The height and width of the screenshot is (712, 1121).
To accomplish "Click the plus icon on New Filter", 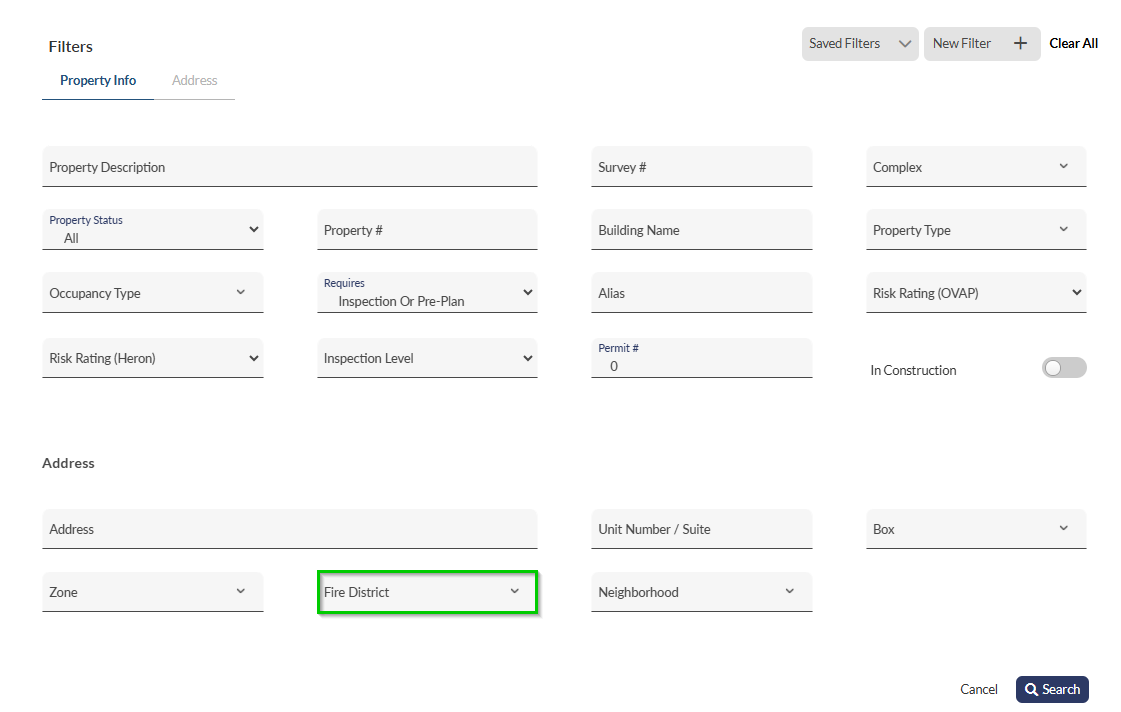I will [x=1020, y=44].
